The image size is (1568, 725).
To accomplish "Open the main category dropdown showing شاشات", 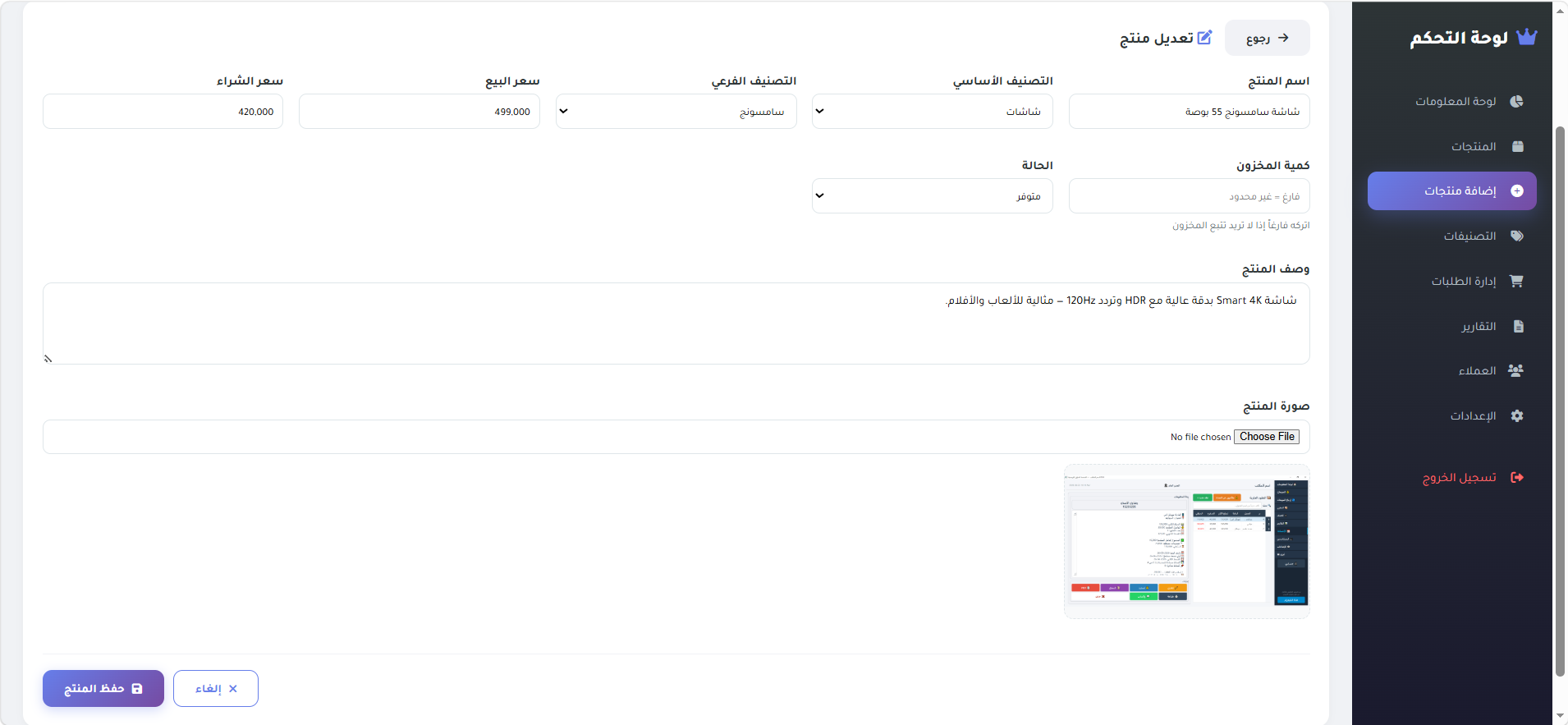I will pos(932,112).
